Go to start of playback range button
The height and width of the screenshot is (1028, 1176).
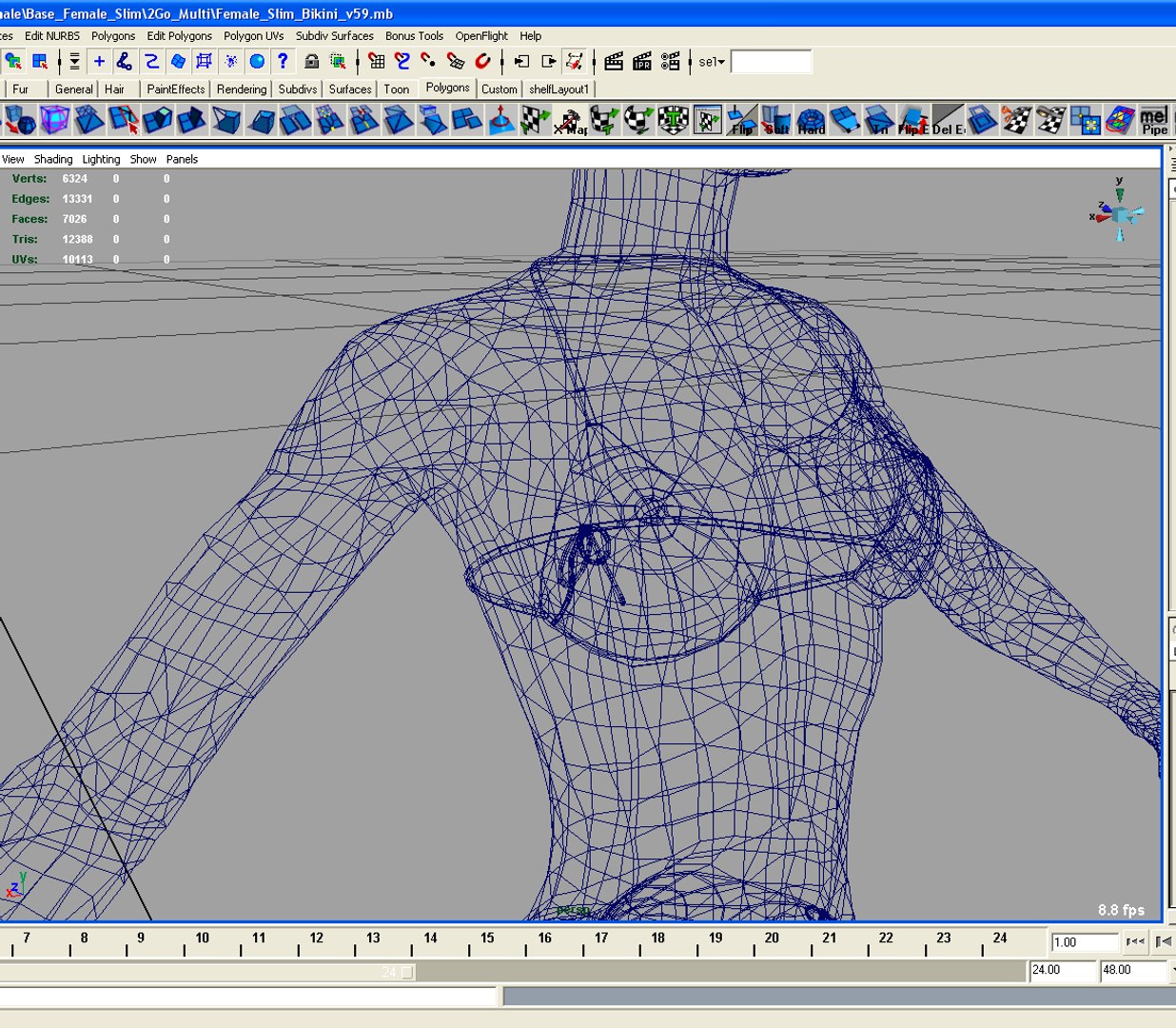point(1135,942)
